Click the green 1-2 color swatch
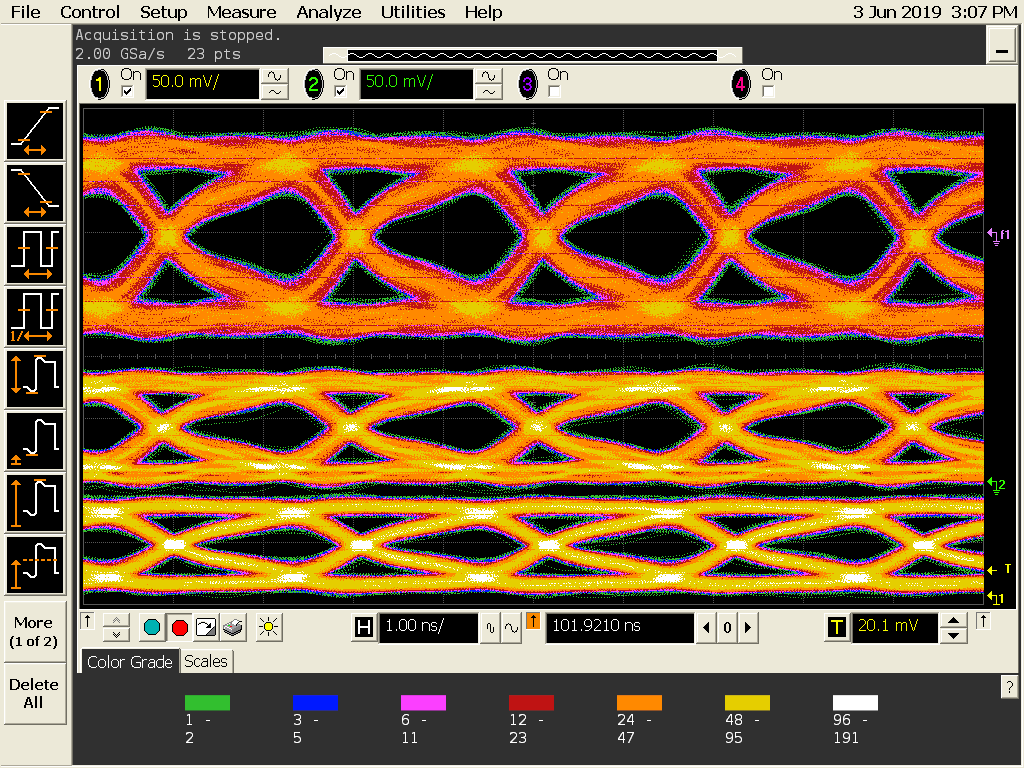Image resolution: width=1024 pixels, height=768 pixels. (207, 703)
